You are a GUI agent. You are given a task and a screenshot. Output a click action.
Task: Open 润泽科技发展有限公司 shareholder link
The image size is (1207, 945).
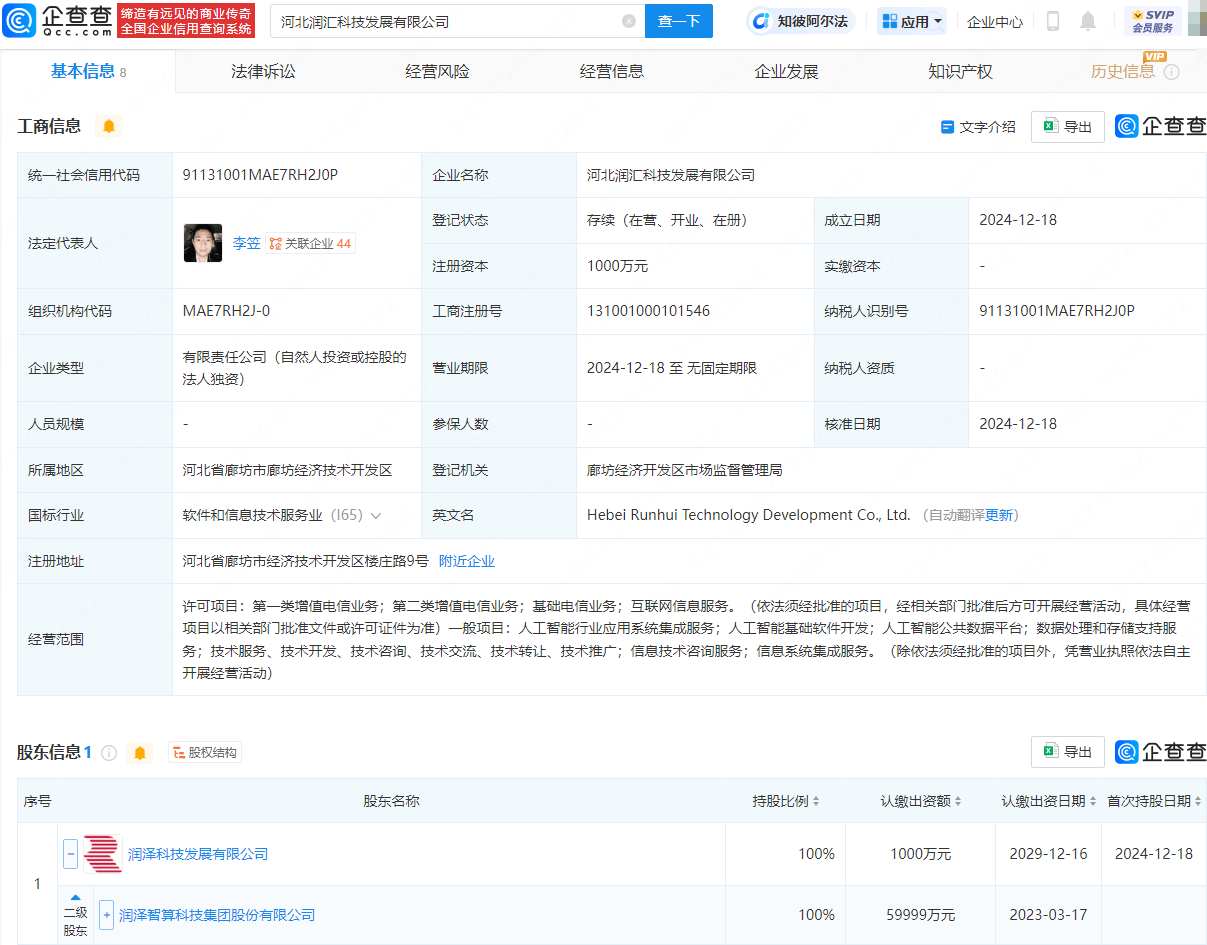click(x=198, y=854)
